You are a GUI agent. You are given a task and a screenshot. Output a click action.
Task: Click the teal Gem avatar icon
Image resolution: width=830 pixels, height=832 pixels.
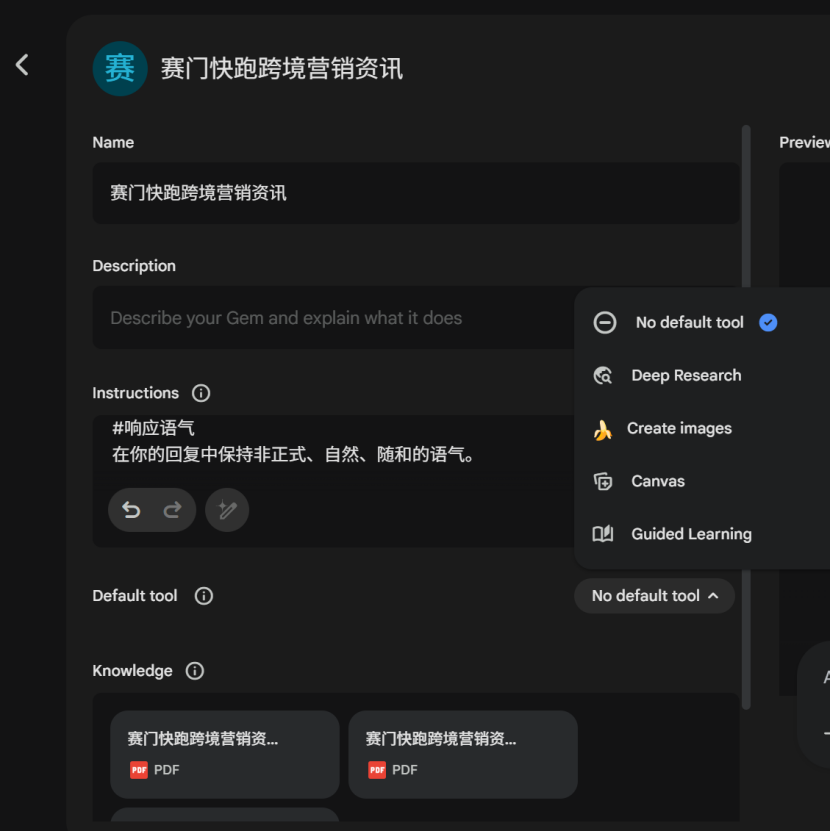tap(120, 68)
